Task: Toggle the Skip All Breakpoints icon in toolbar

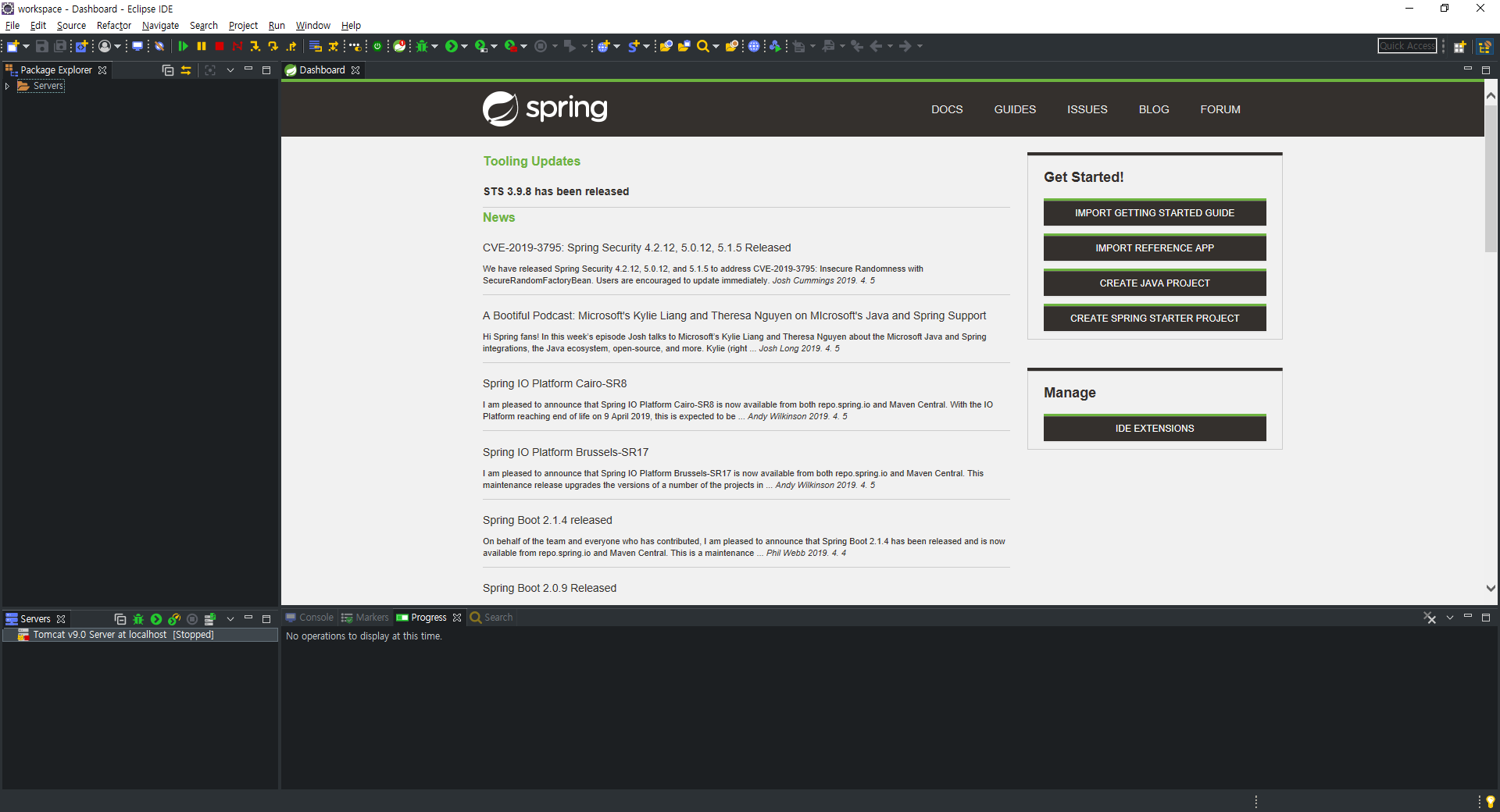Action: tap(159, 46)
